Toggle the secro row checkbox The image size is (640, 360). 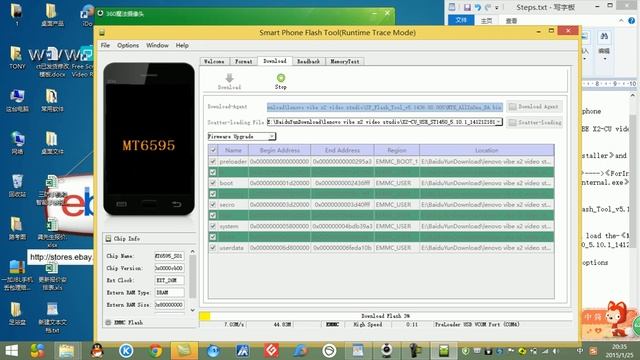[213, 204]
